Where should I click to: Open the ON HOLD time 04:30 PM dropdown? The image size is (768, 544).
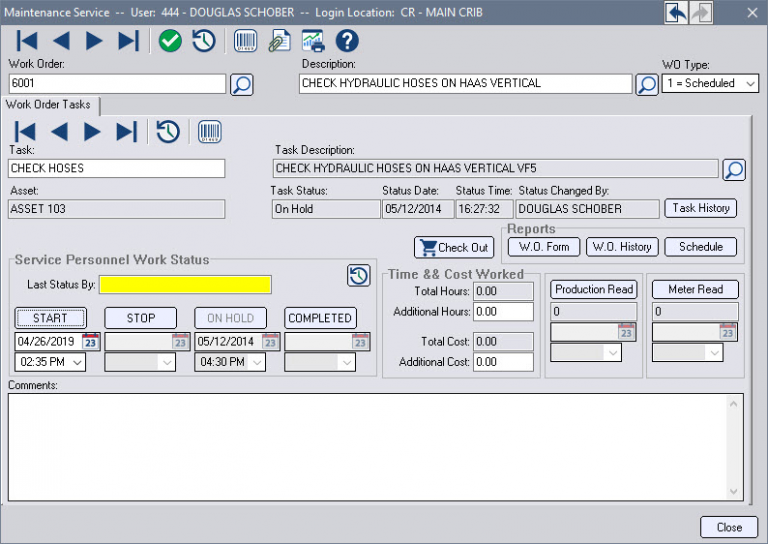coord(257,362)
